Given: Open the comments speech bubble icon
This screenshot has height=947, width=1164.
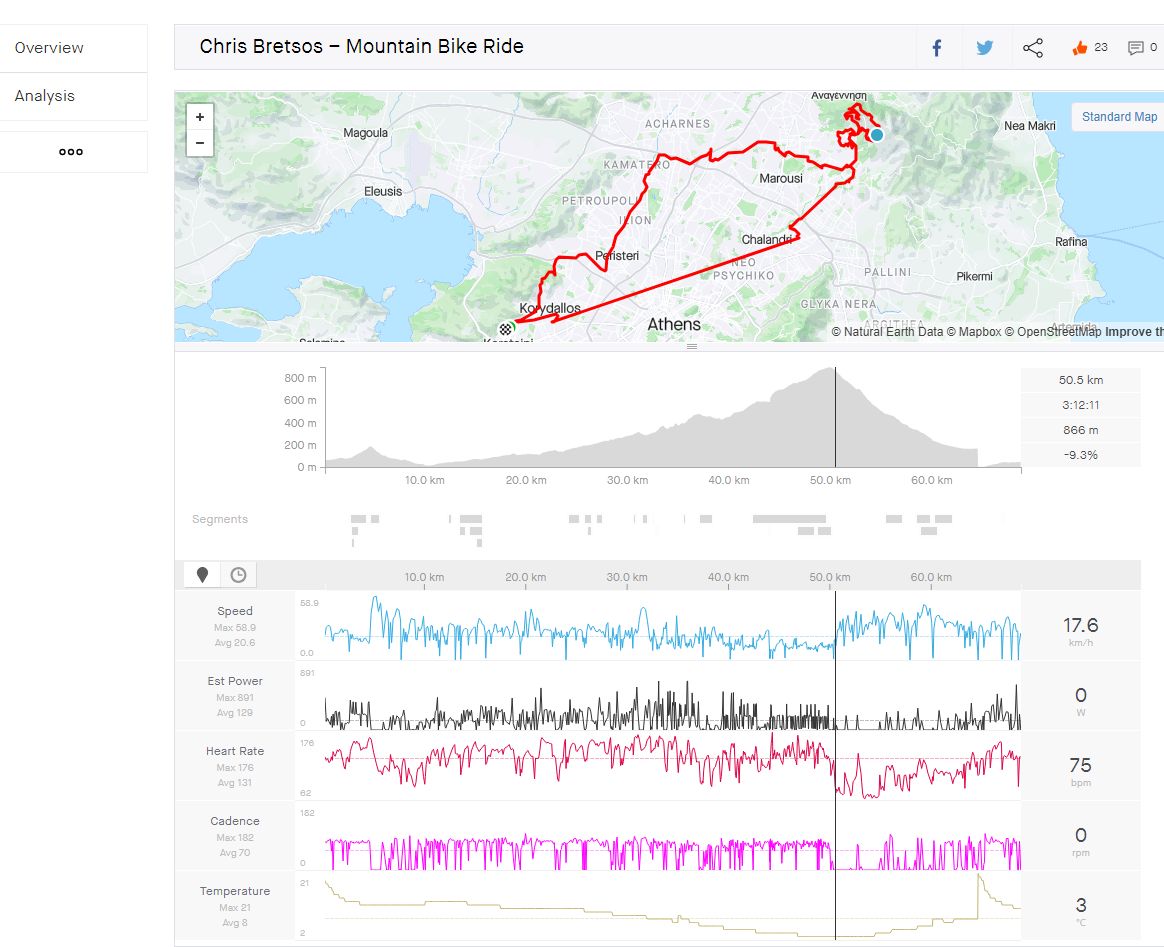Looking at the screenshot, I should (x=1135, y=48).
